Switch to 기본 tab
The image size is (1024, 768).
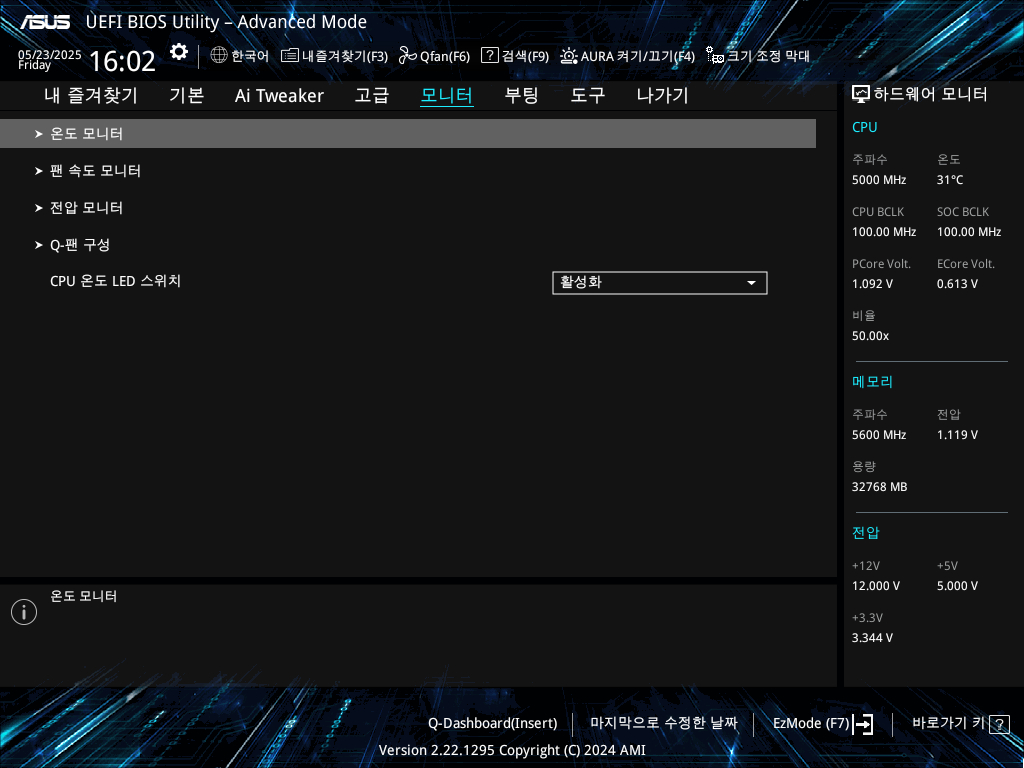pos(187,95)
